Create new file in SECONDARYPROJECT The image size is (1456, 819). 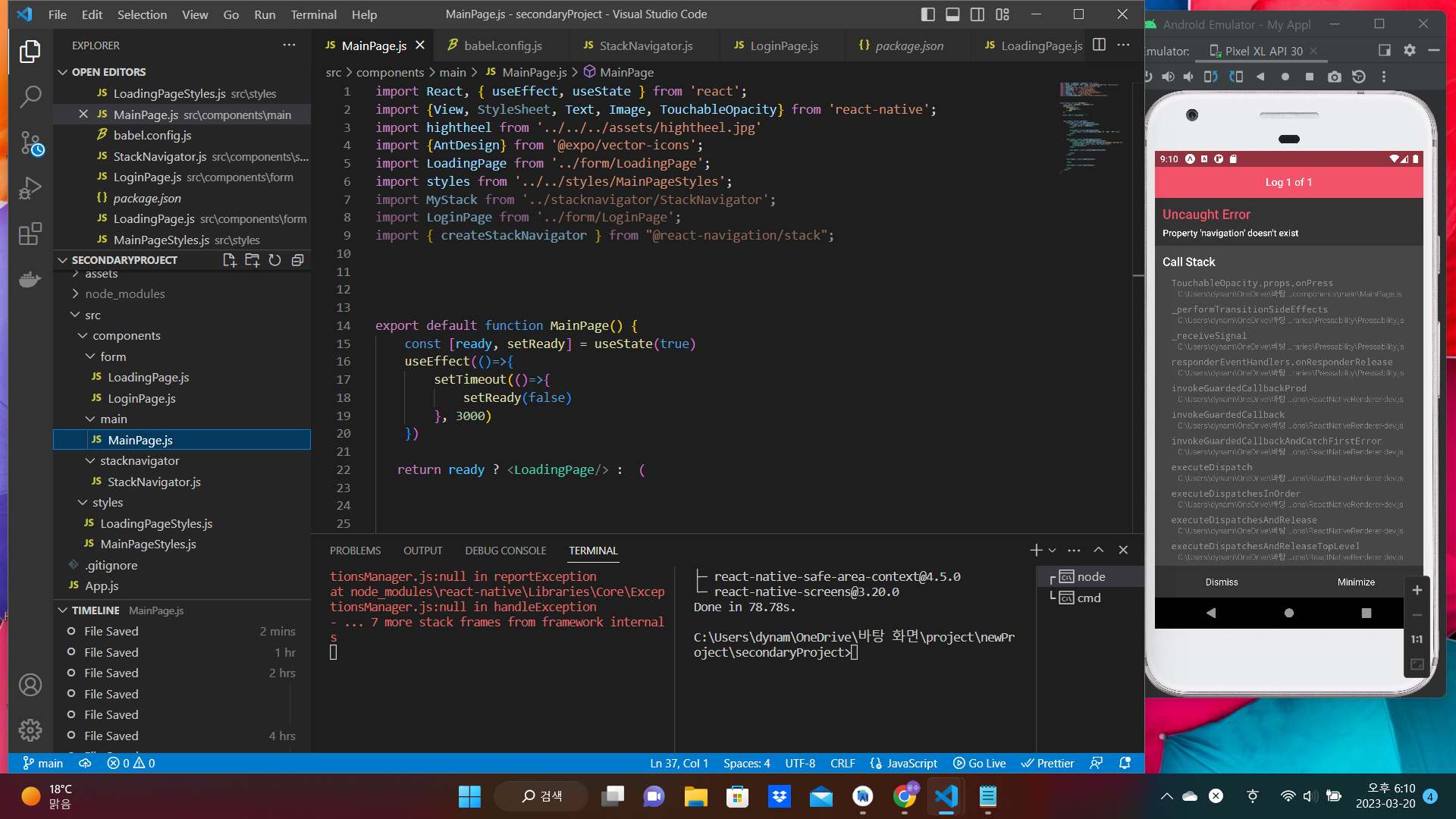pyautogui.click(x=229, y=260)
